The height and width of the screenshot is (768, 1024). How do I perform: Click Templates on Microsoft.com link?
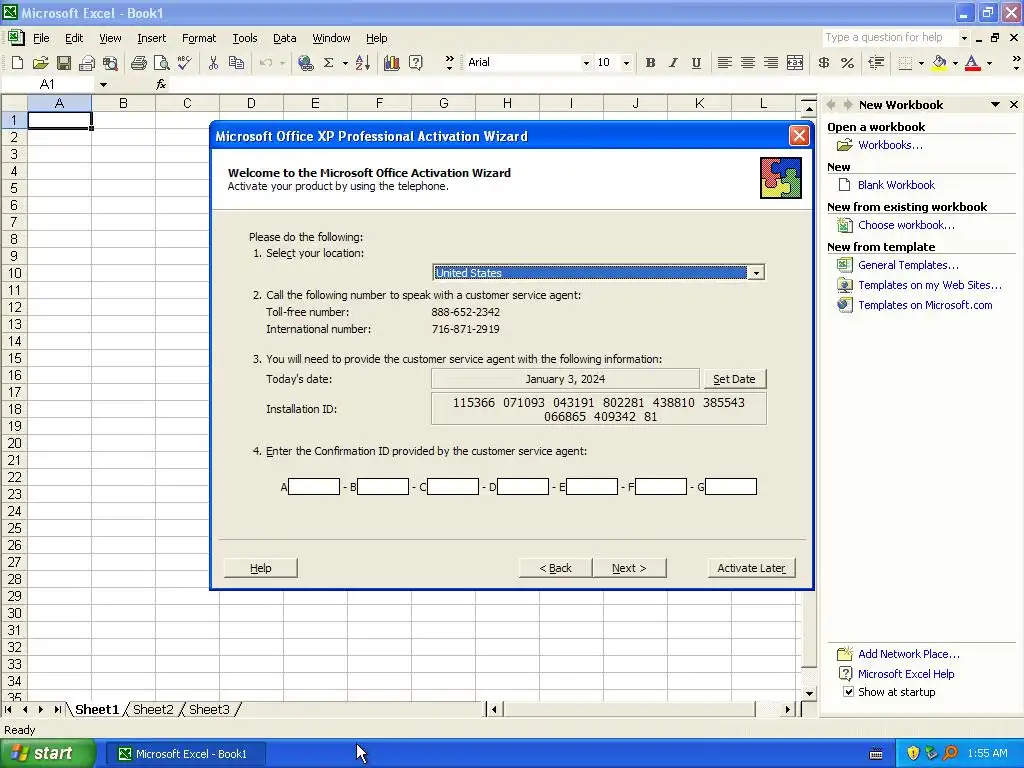[x=925, y=305]
